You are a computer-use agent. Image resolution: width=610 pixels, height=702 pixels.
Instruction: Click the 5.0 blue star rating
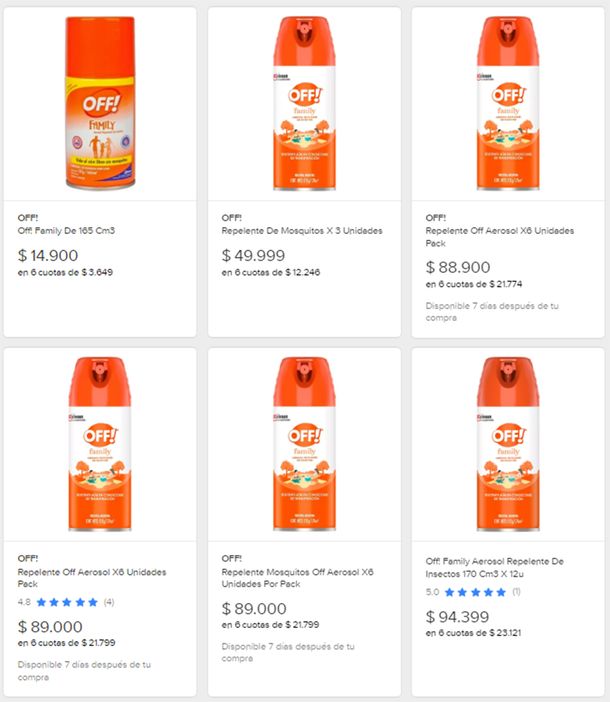476,592
